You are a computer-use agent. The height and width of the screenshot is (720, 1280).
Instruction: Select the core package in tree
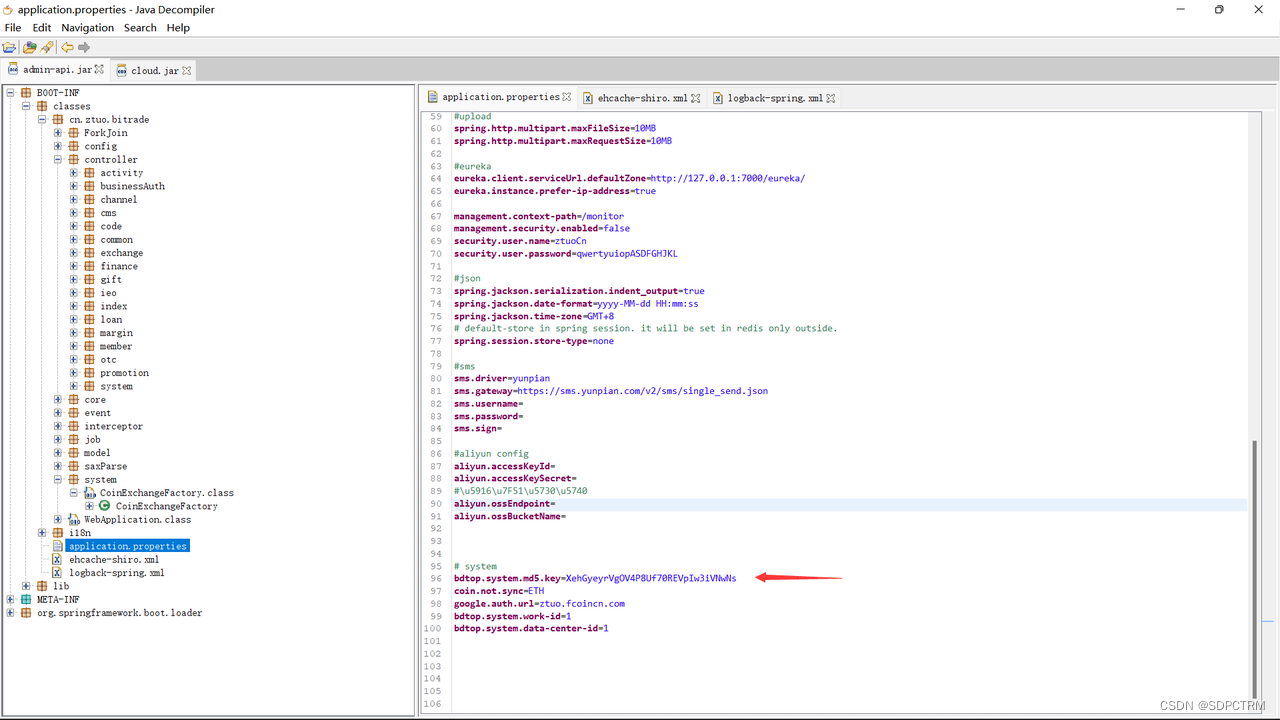coord(95,400)
